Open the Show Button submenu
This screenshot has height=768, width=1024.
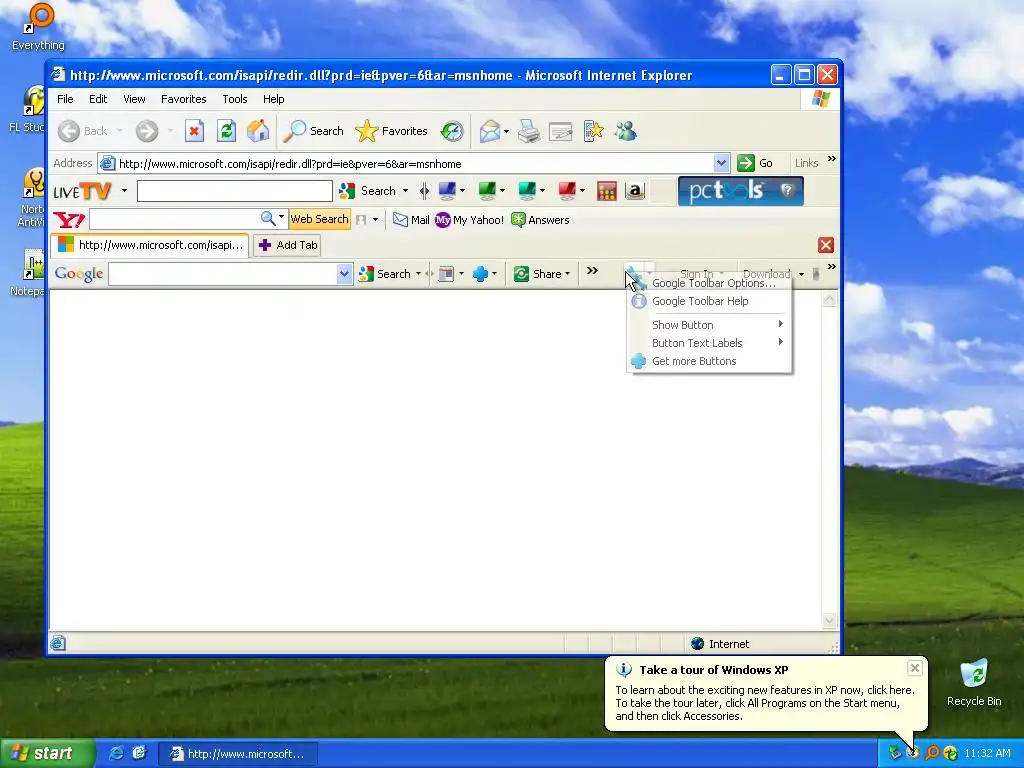709,325
